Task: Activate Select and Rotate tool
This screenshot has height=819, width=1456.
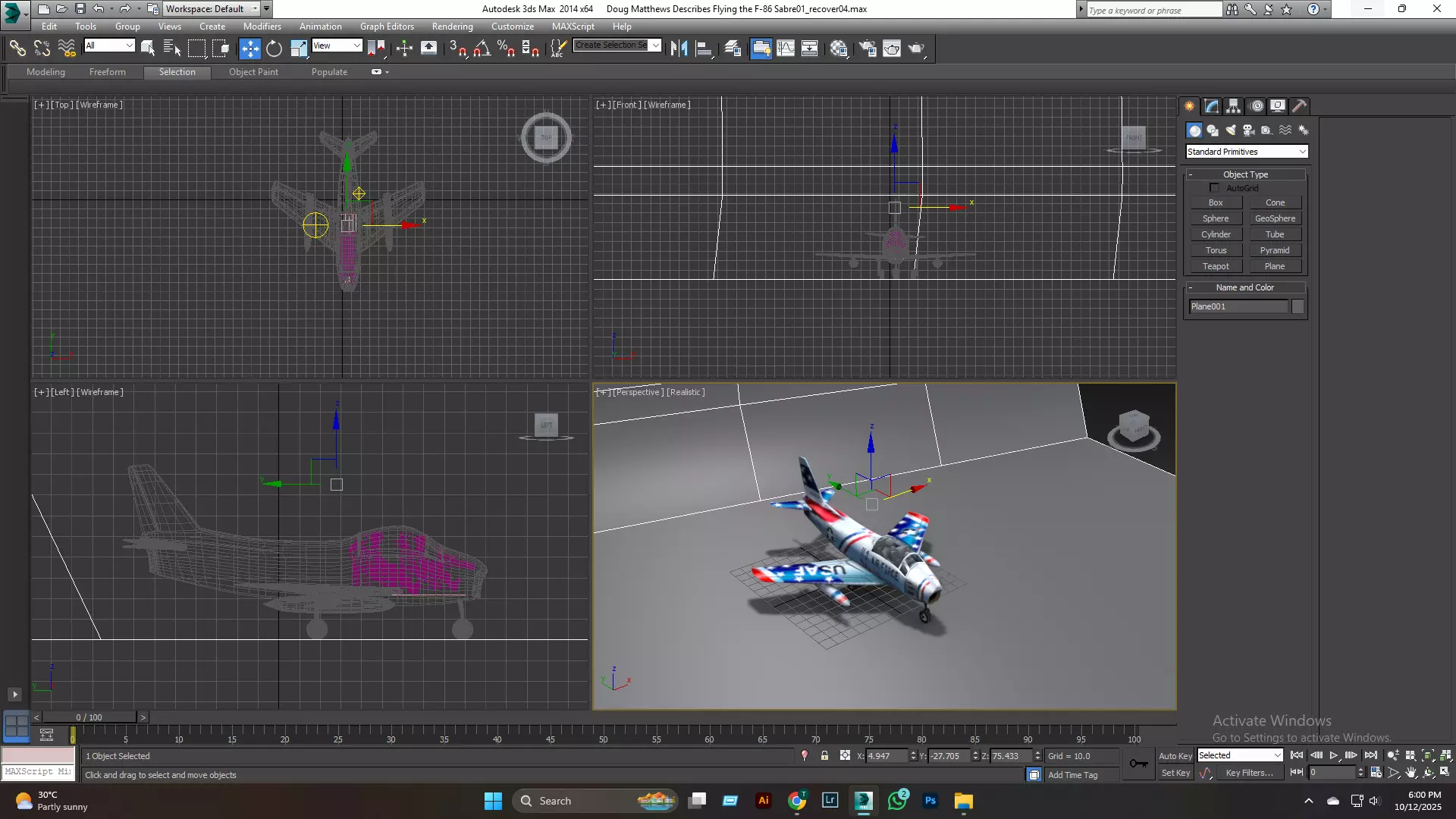Action: [274, 49]
